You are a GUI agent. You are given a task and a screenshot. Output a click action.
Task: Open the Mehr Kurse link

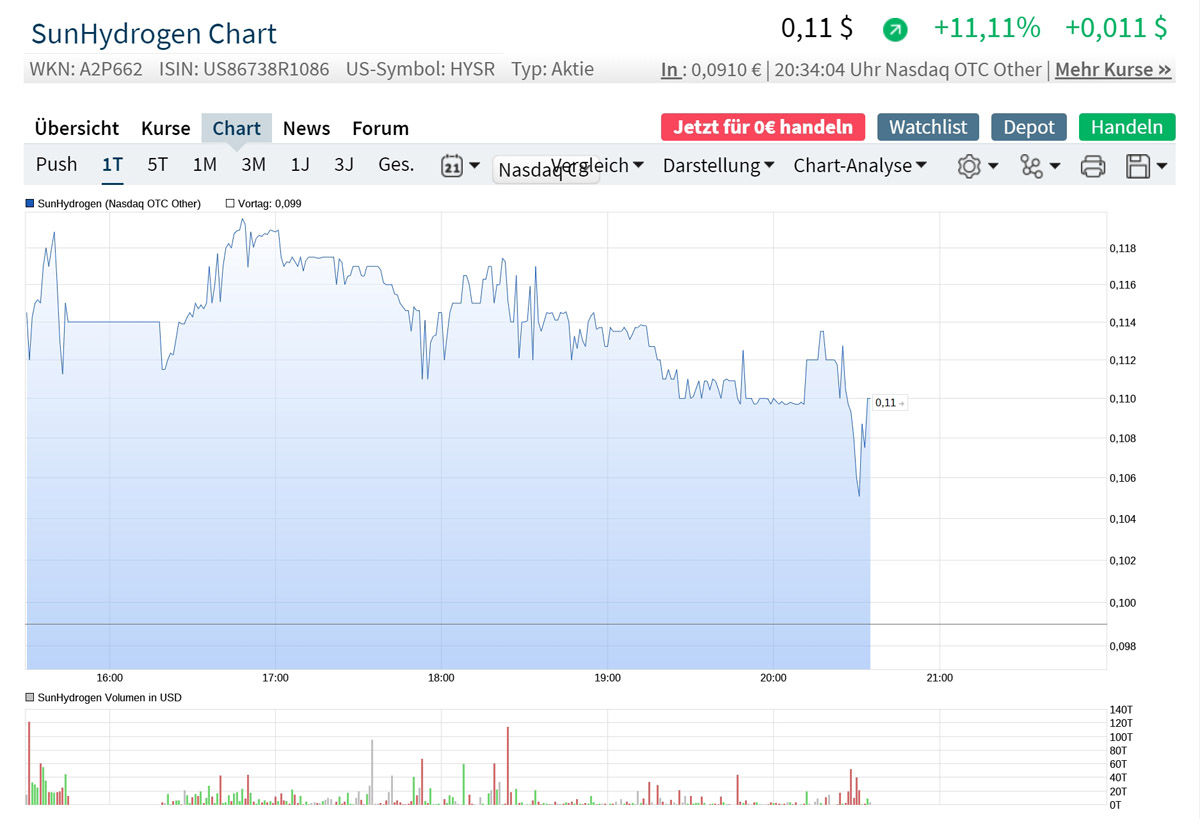(x=1113, y=70)
